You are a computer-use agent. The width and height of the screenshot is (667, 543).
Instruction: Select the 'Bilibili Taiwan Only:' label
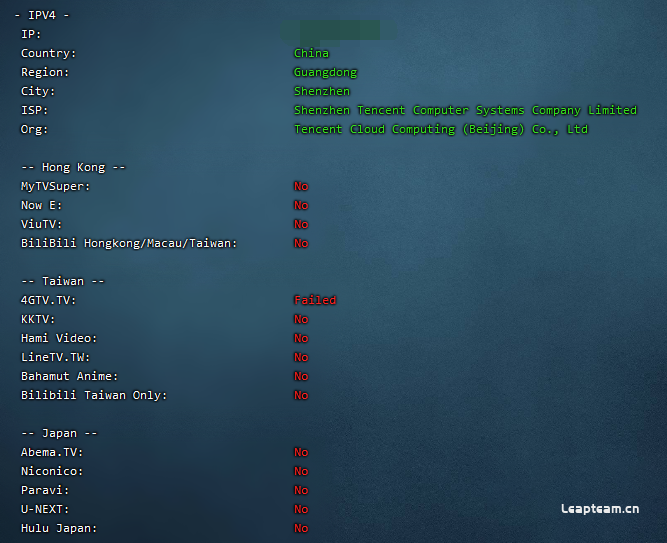coord(94,395)
